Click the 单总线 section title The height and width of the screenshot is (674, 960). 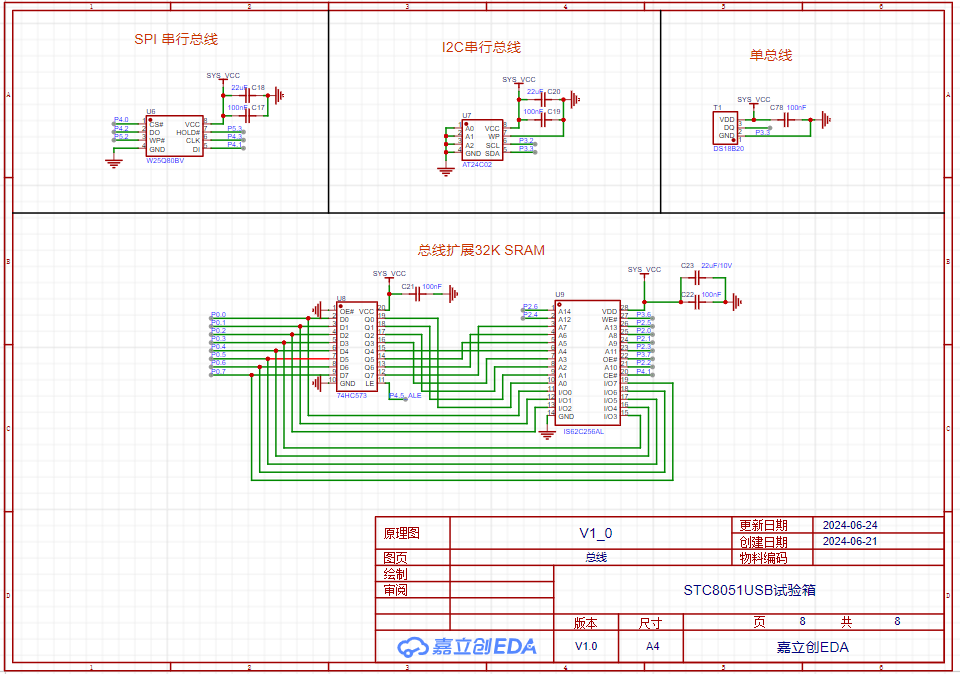coord(771,55)
